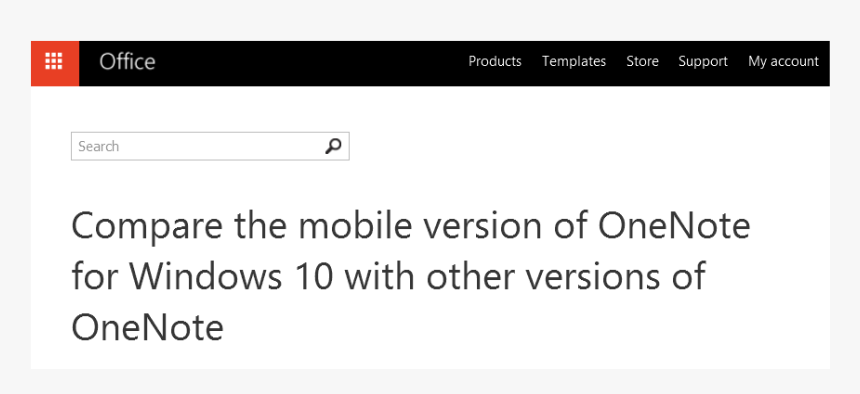Image resolution: width=860 pixels, height=394 pixels.
Task: Submit search via the search glass button
Action: (333, 147)
